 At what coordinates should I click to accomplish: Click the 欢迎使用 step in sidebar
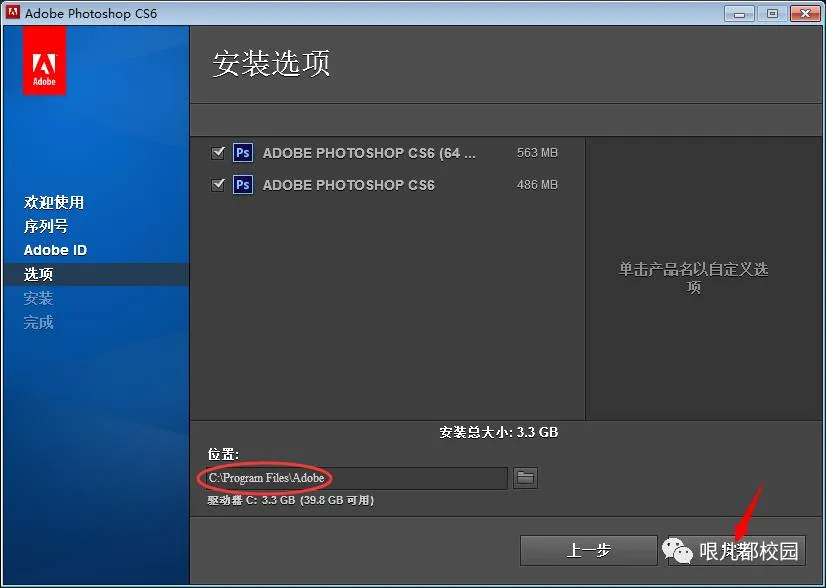(54, 202)
